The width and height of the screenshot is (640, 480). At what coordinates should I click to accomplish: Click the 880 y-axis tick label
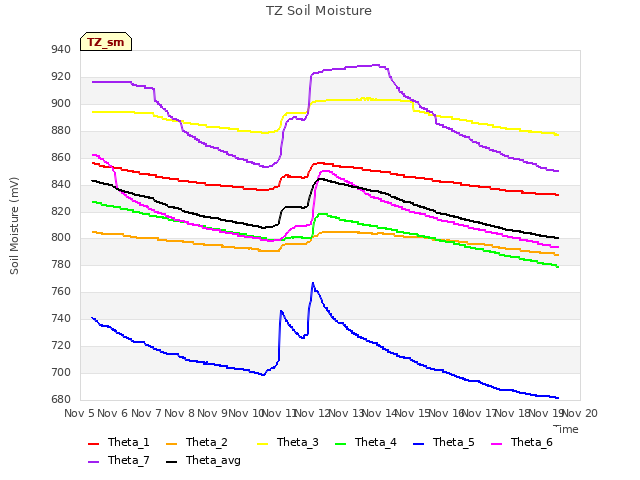(61, 131)
